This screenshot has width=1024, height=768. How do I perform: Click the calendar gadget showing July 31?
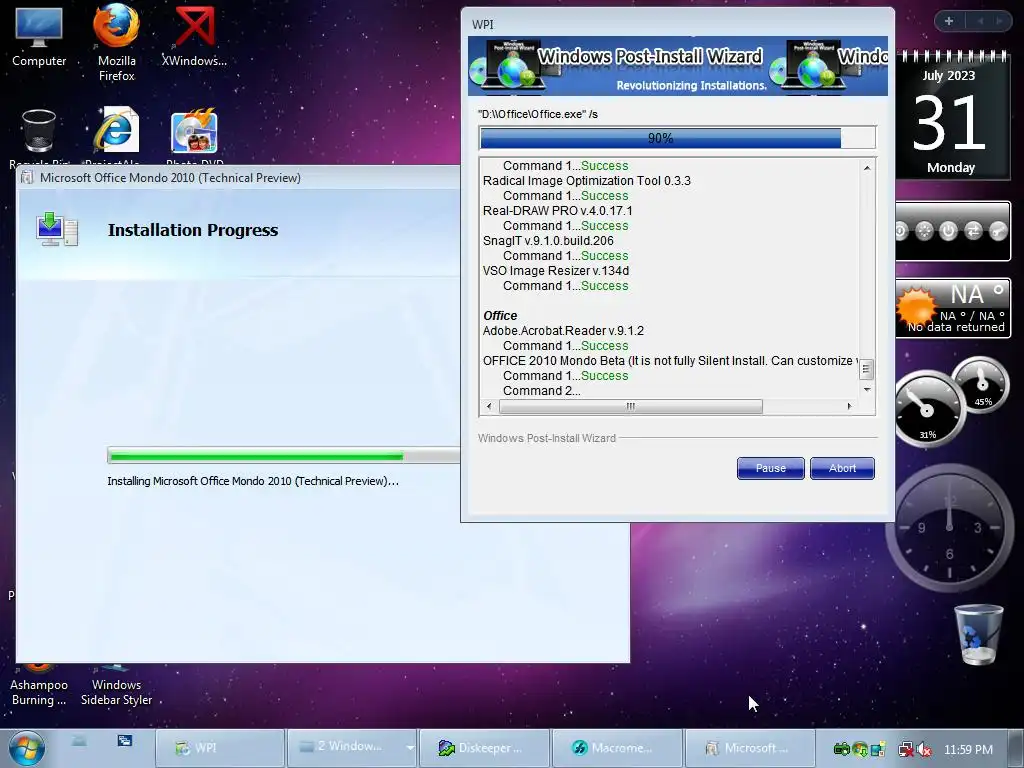[x=951, y=116]
